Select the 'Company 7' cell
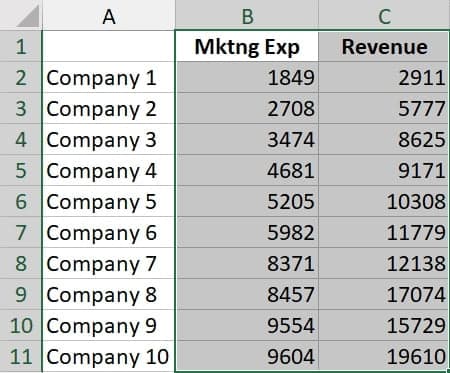This screenshot has height=373, width=450. point(109,263)
